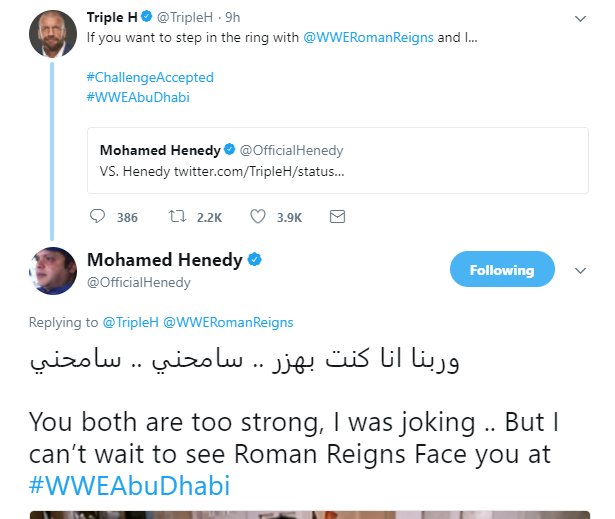Click the reply icon under Triple H's tweet
The image size is (615, 519).
pyautogui.click(x=98, y=216)
